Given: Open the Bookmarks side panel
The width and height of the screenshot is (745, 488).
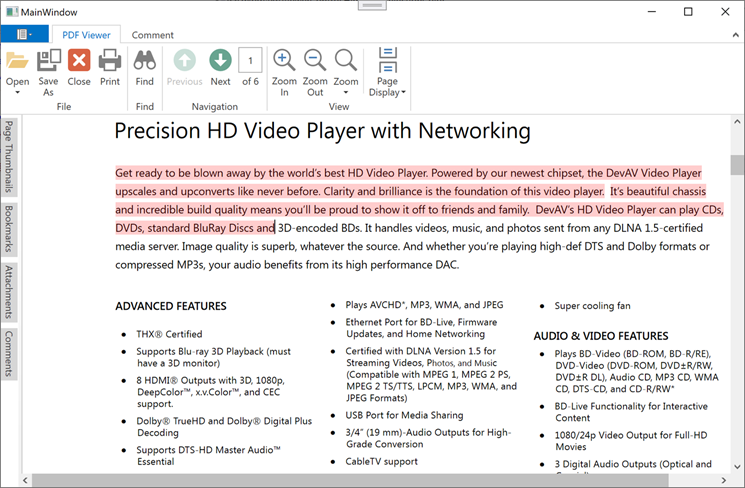Looking at the screenshot, I should [x=9, y=229].
